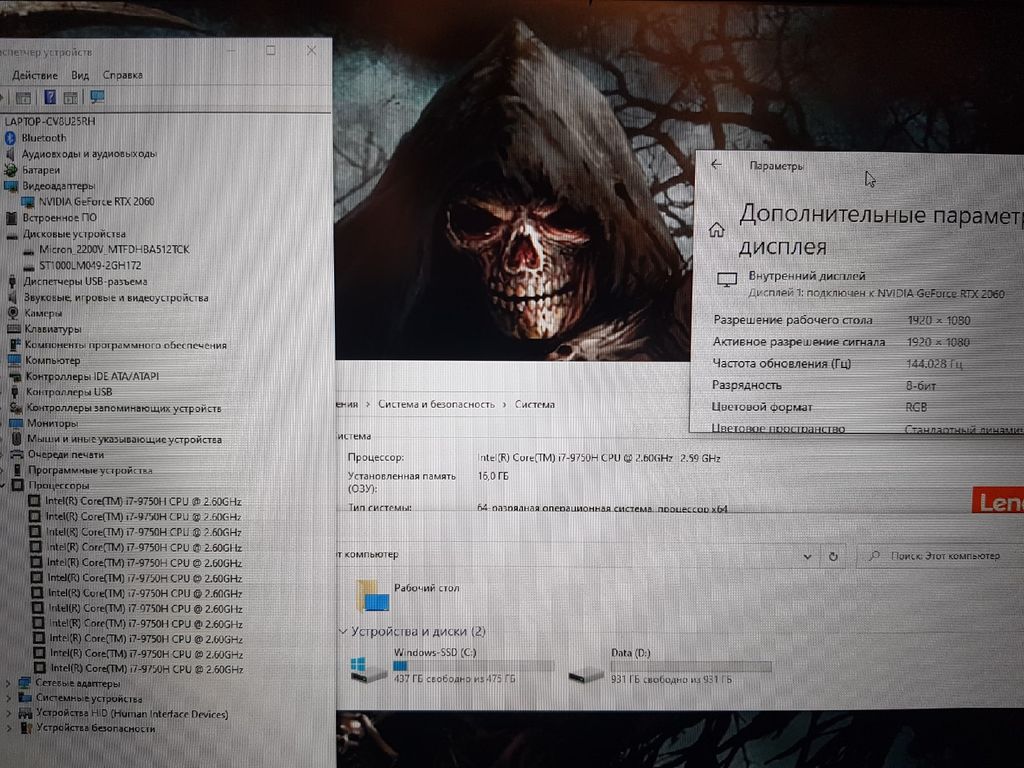Click the Bluetooth category icon
1024x768 pixels.
click(10, 138)
